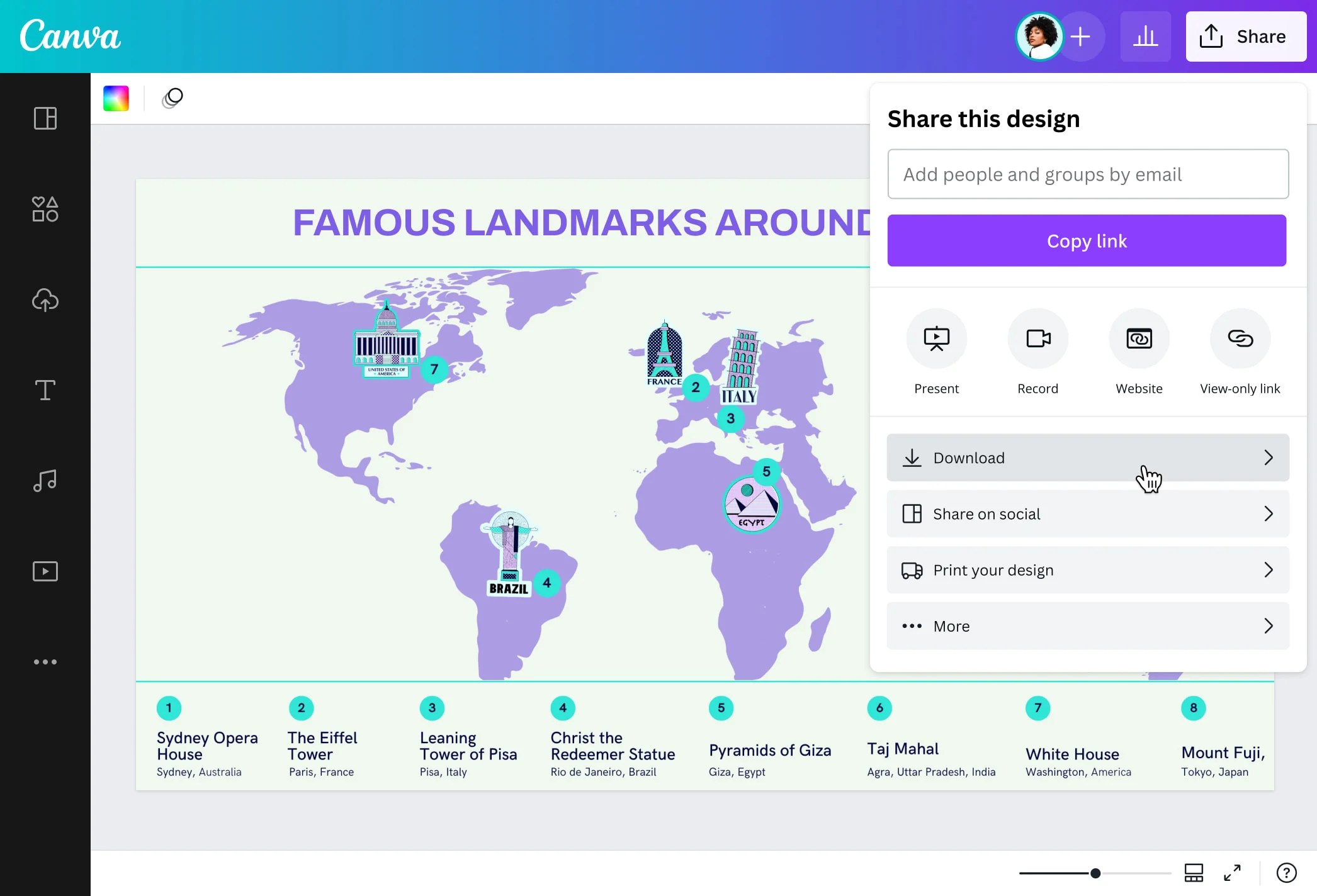Viewport: 1317px width, 896px height.
Task: Get a View-only link for the design
Action: tap(1240, 338)
